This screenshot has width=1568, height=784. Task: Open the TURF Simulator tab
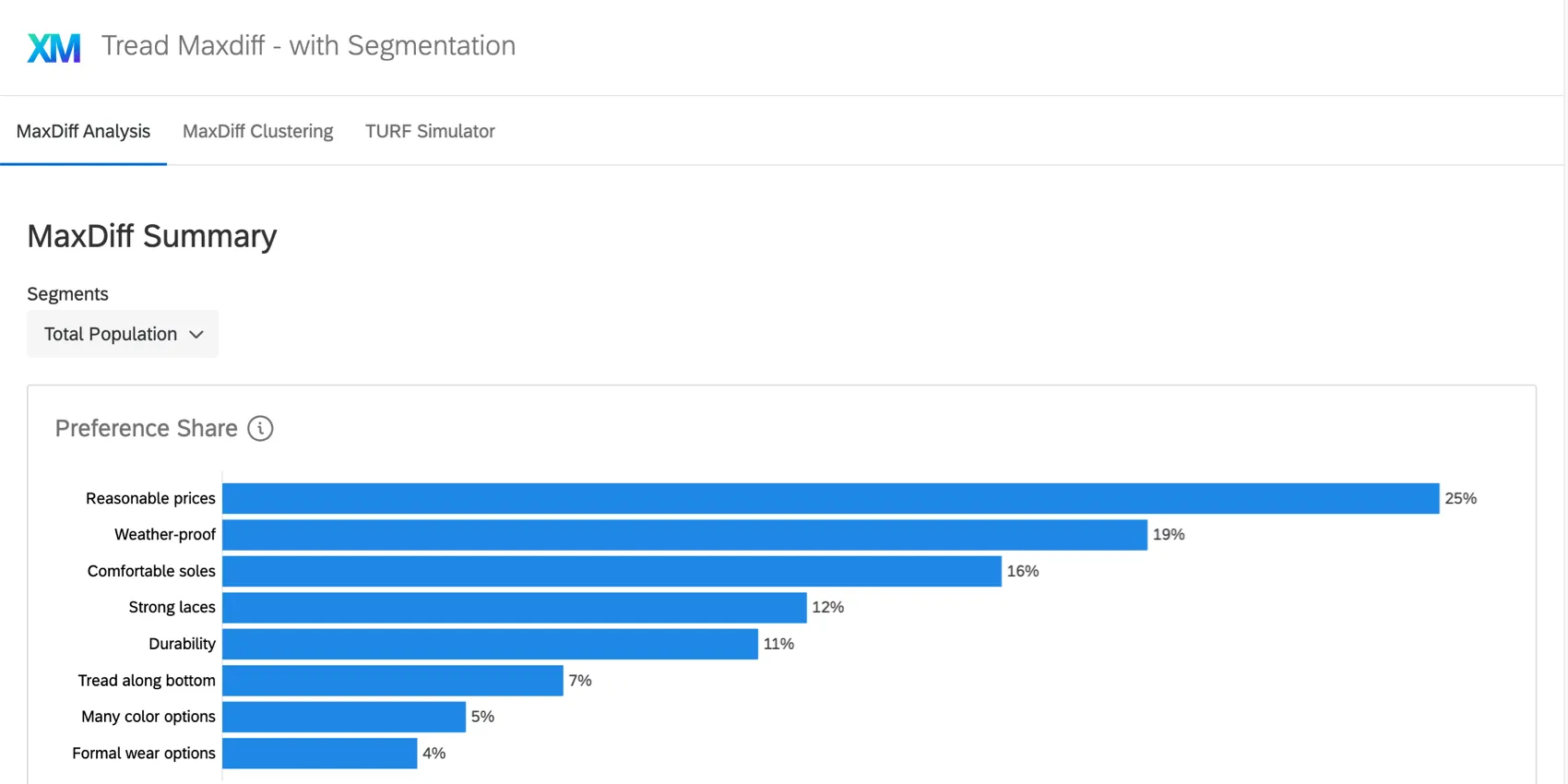tap(430, 131)
